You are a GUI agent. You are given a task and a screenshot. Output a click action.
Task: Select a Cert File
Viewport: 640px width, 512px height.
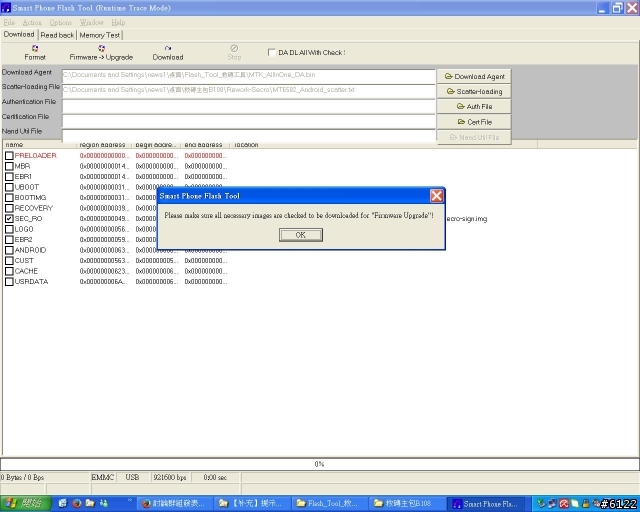point(474,121)
